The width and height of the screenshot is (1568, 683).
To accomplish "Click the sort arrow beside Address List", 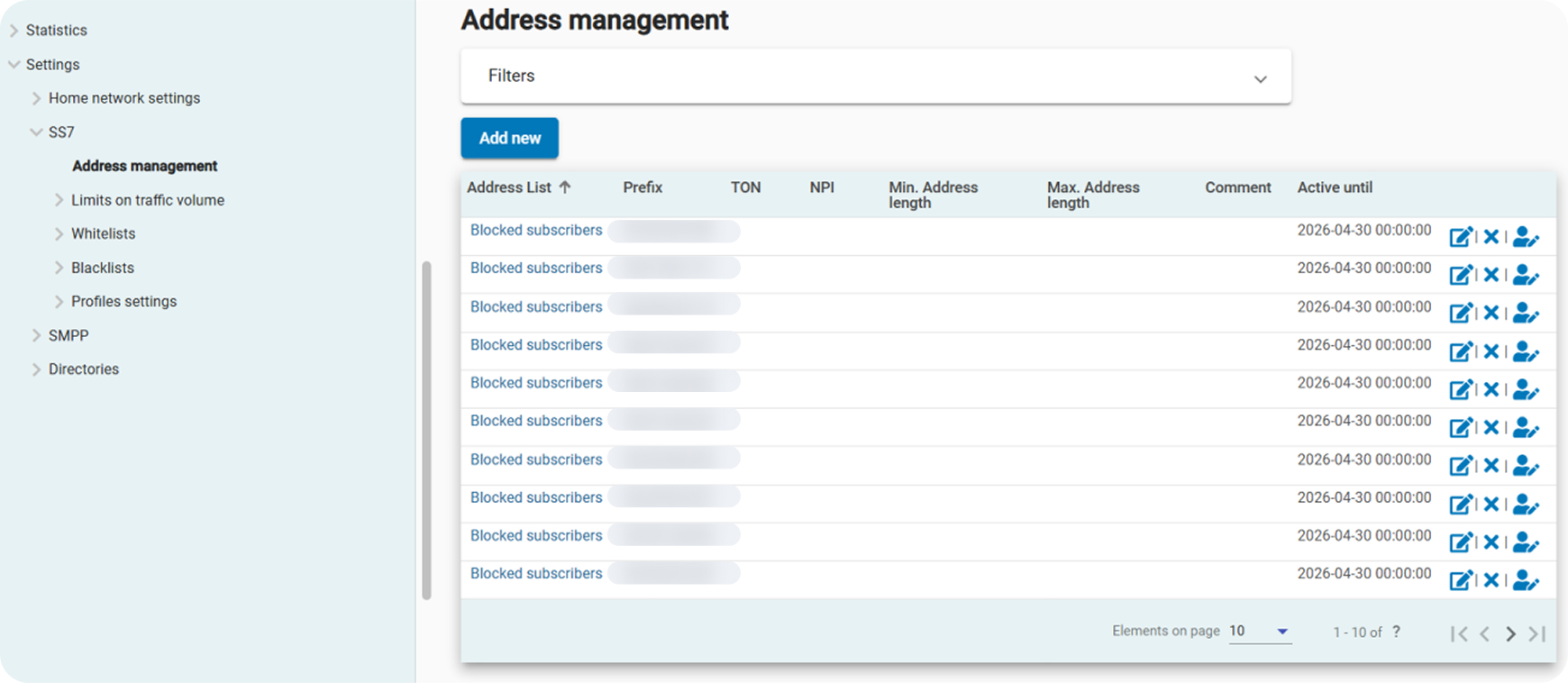I will [x=565, y=187].
